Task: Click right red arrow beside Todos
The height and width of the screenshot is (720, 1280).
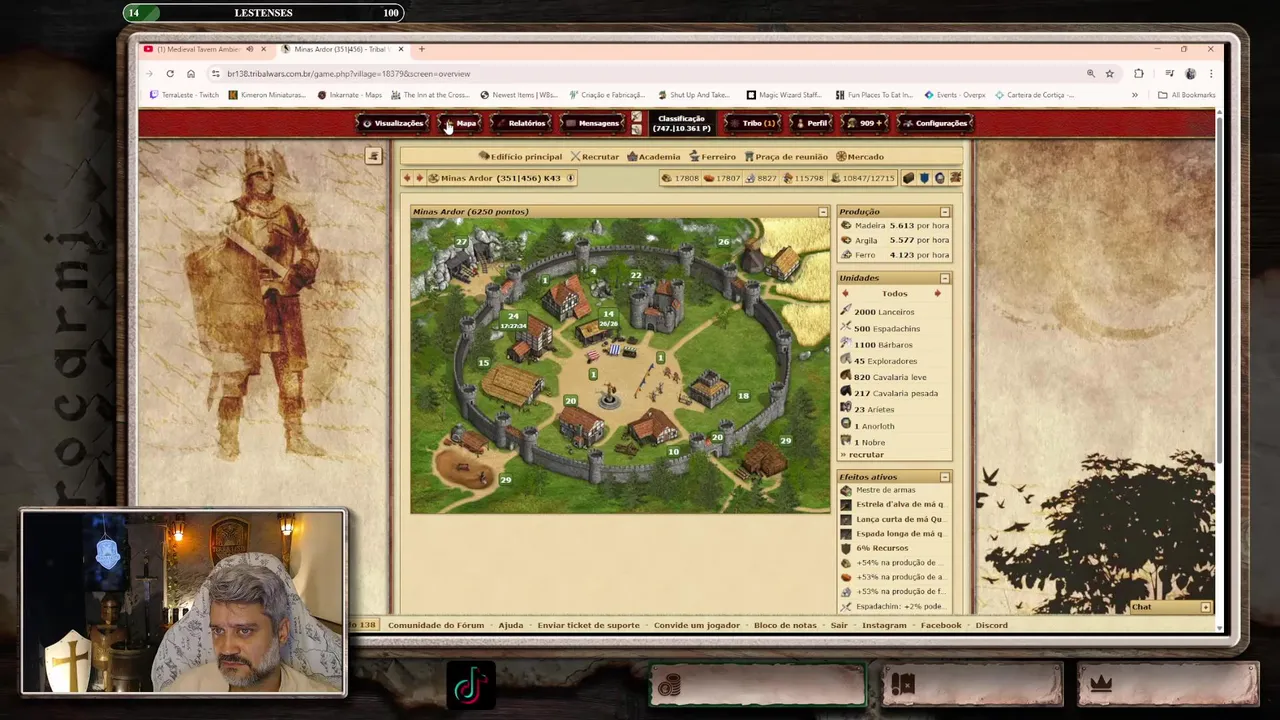Action: [937, 294]
